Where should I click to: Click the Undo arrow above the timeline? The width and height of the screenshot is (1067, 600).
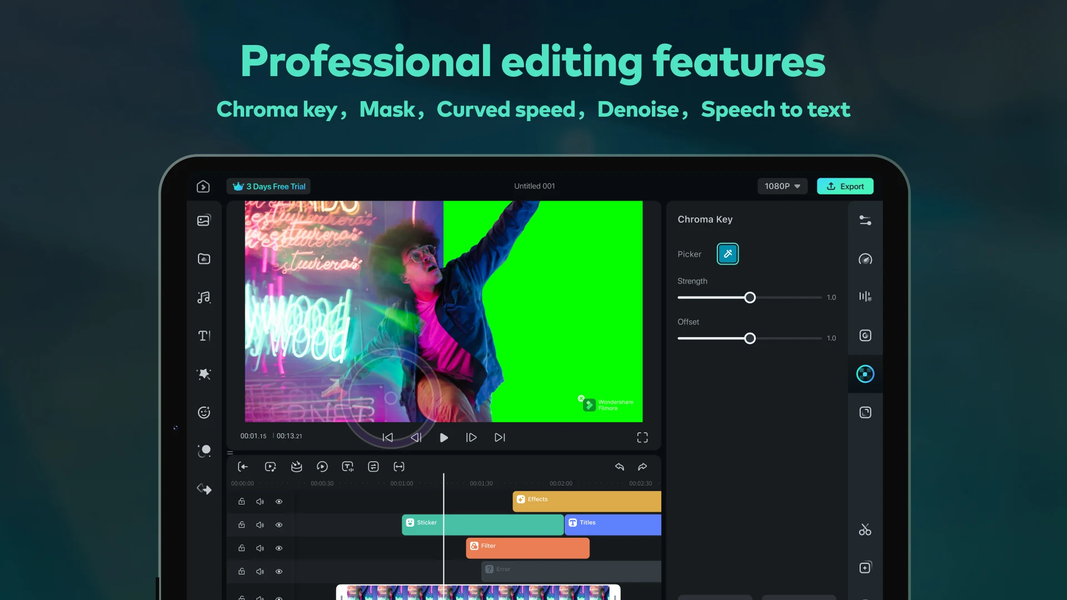click(621, 467)
